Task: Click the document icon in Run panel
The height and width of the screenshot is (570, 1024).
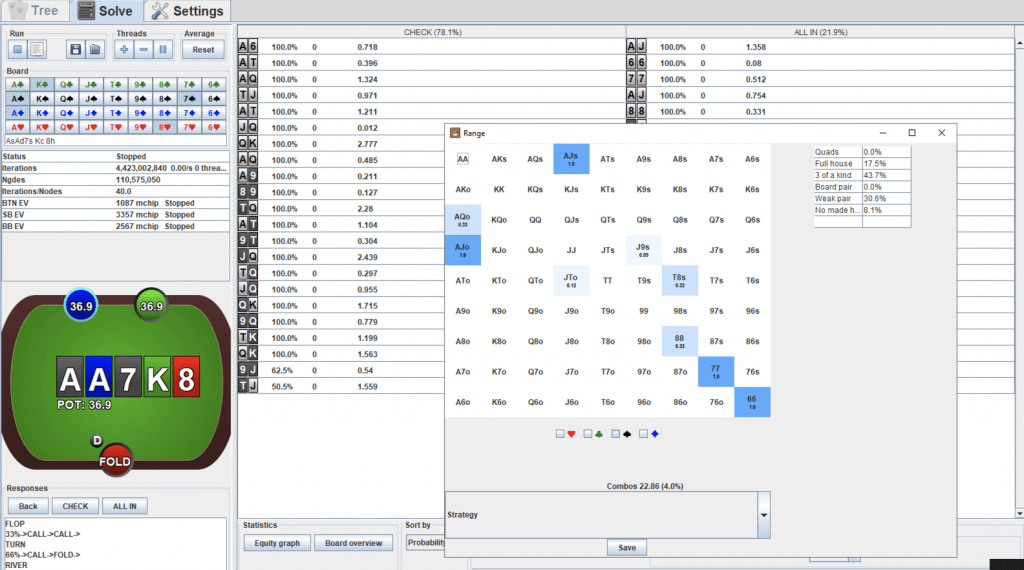Action: click(x=36, y=49)
